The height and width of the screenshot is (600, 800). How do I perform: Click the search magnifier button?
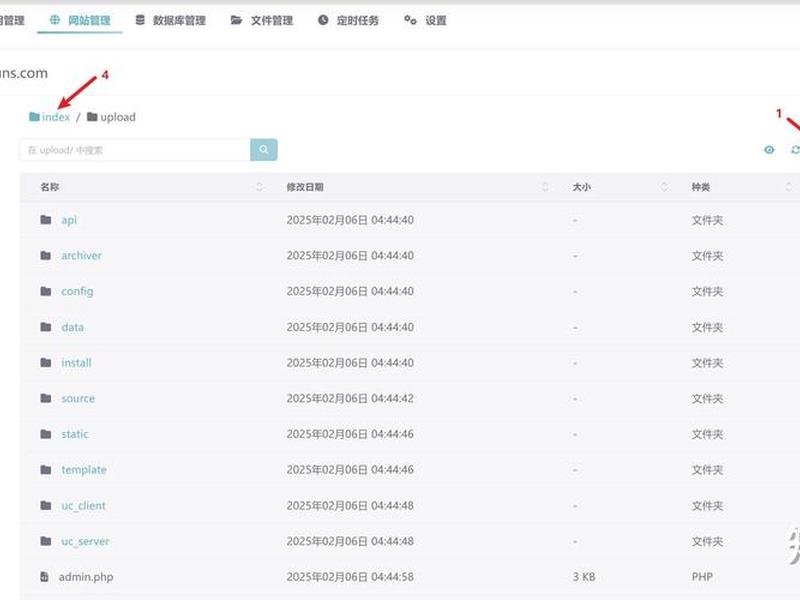264,149
